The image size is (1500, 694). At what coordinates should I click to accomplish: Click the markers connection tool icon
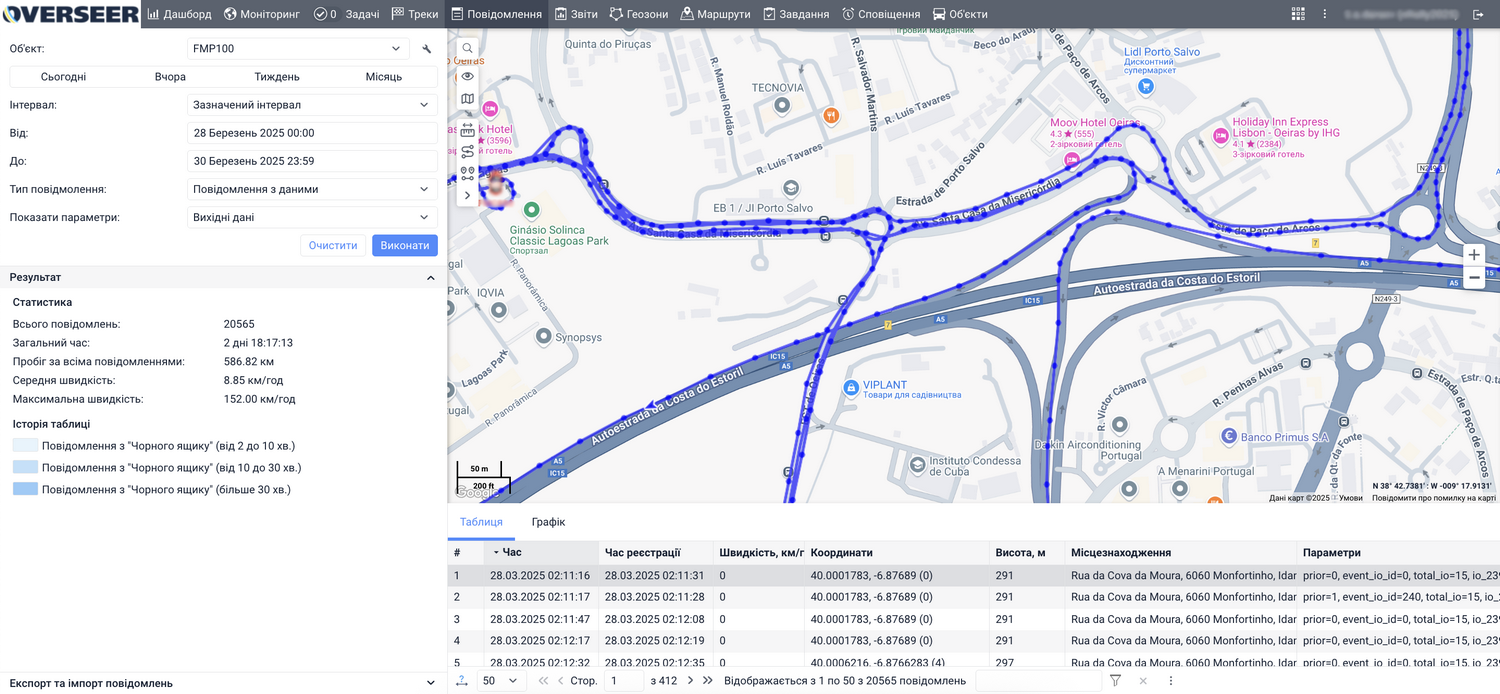click(467, 173)
